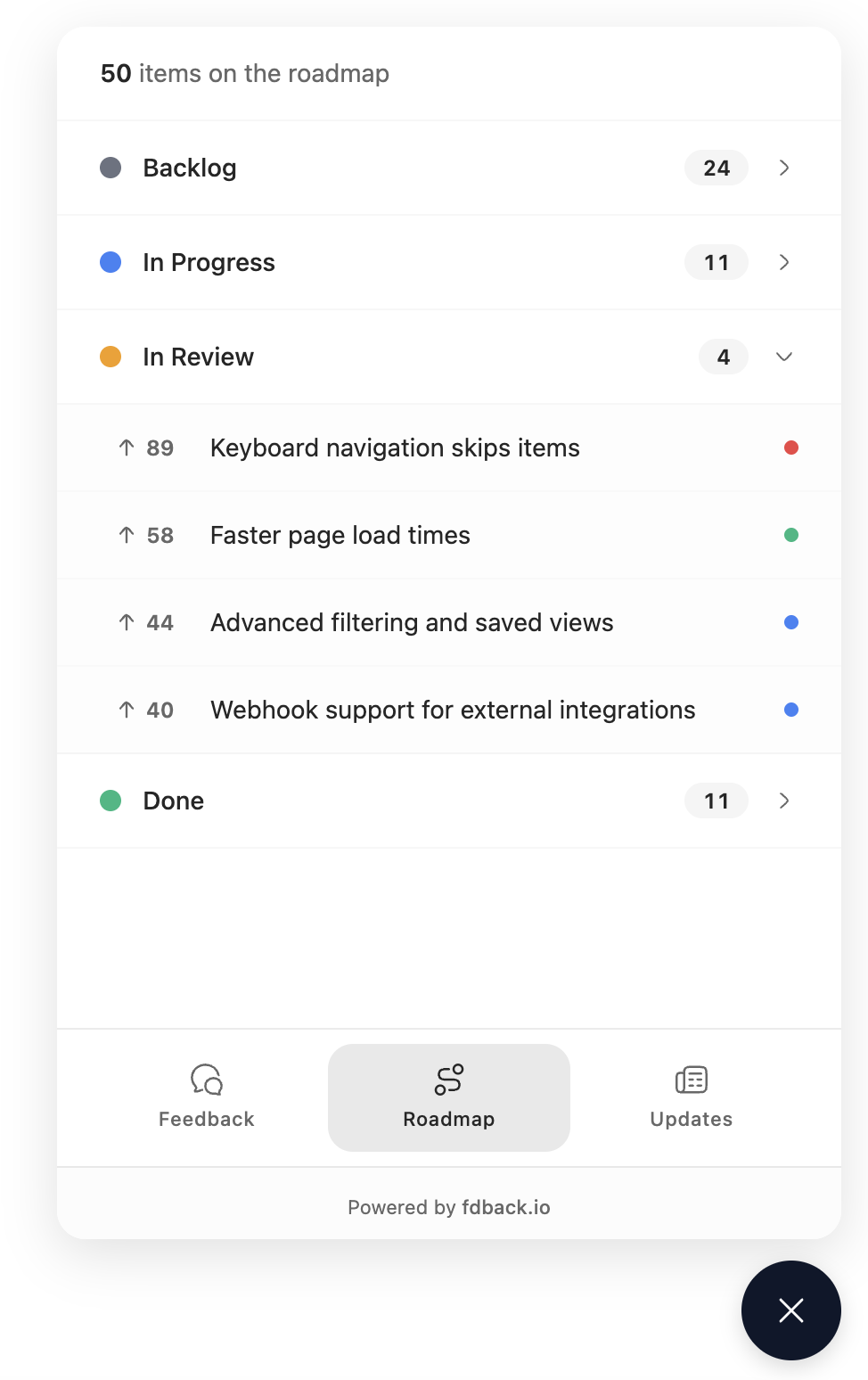Click the Feedback chat bubble icon

click(x=207, y=1080)
